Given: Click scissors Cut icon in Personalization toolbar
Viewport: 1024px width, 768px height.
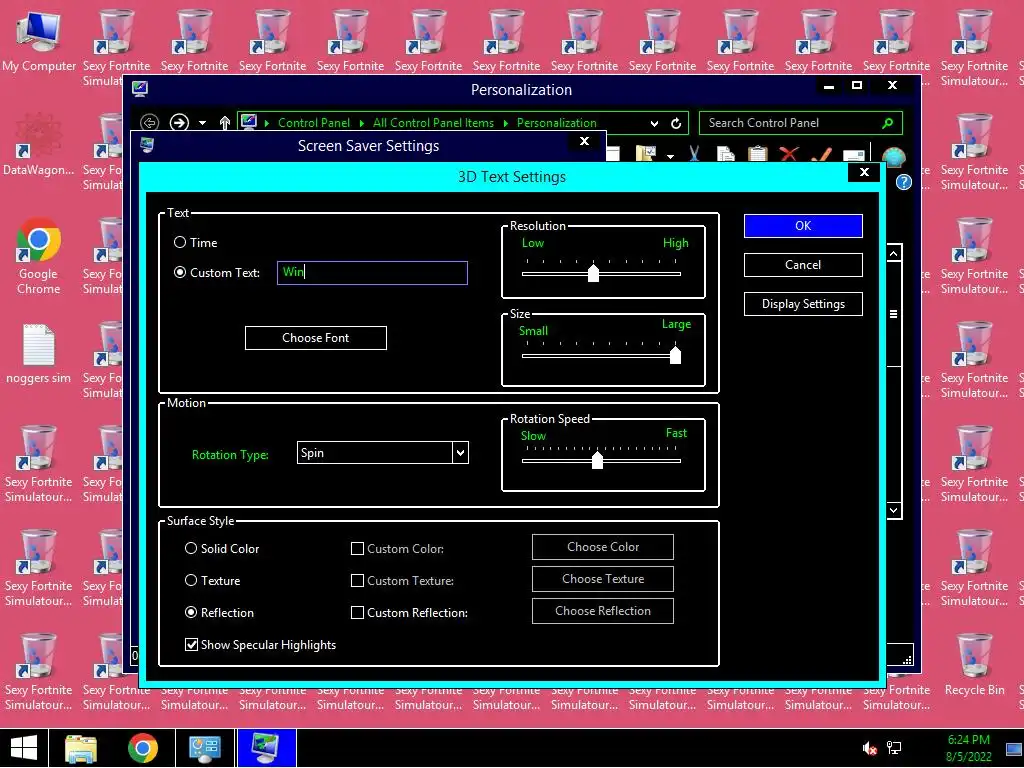Looking at the screenshot, I should [x=694, y=153].
